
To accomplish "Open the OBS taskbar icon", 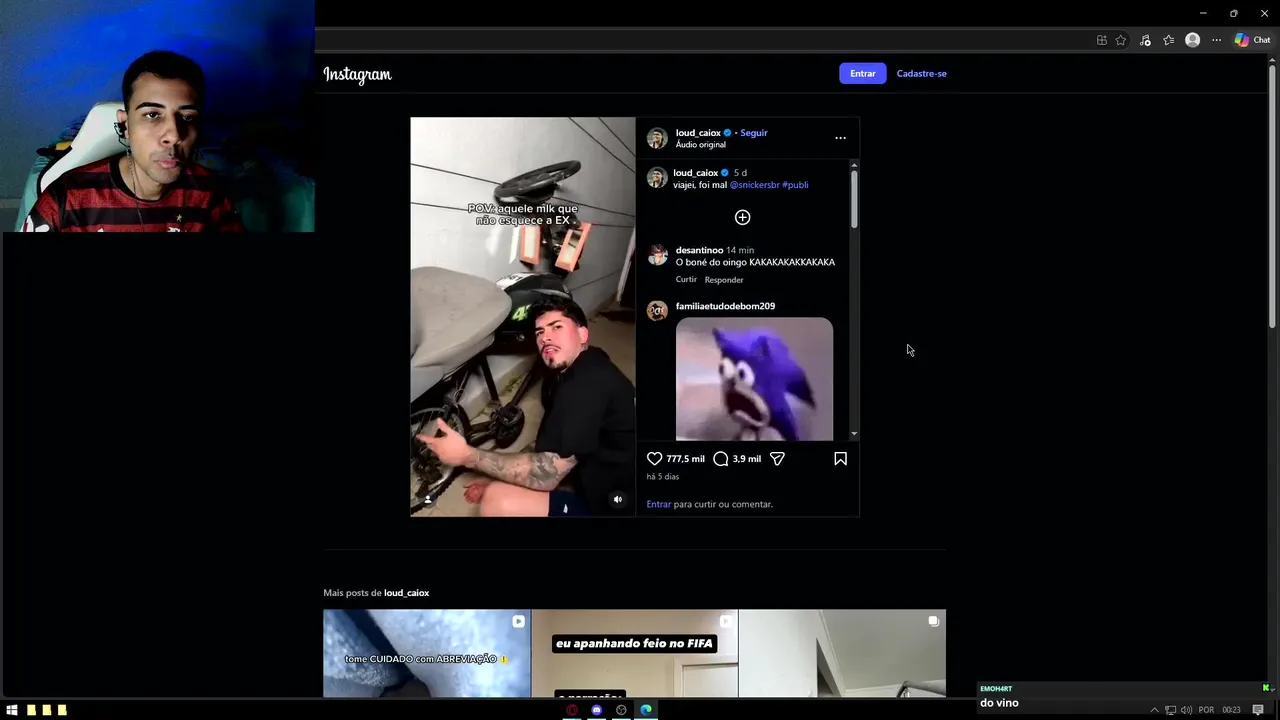I will point(621,710).
